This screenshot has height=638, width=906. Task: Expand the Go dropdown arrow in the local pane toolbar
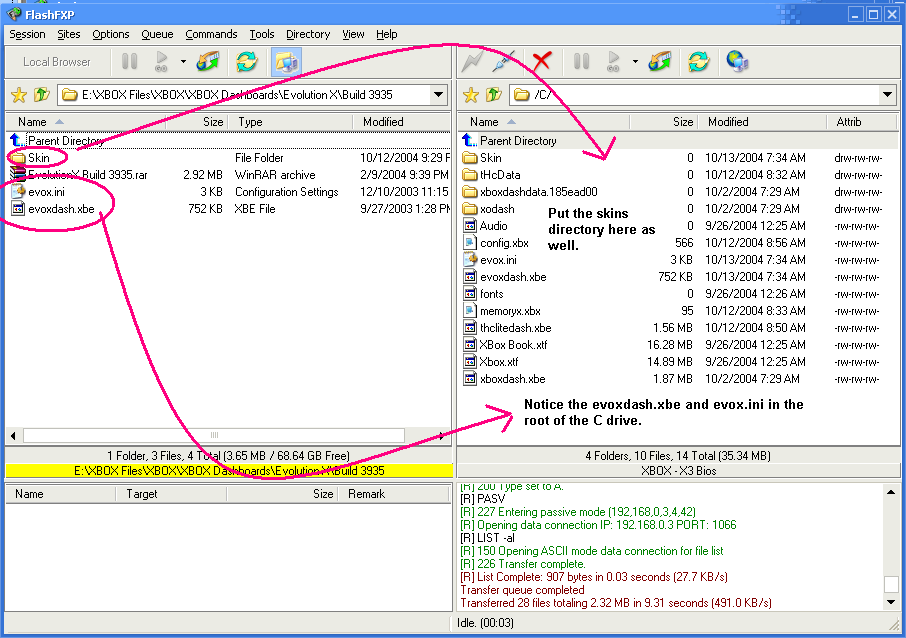pos(183,61)
